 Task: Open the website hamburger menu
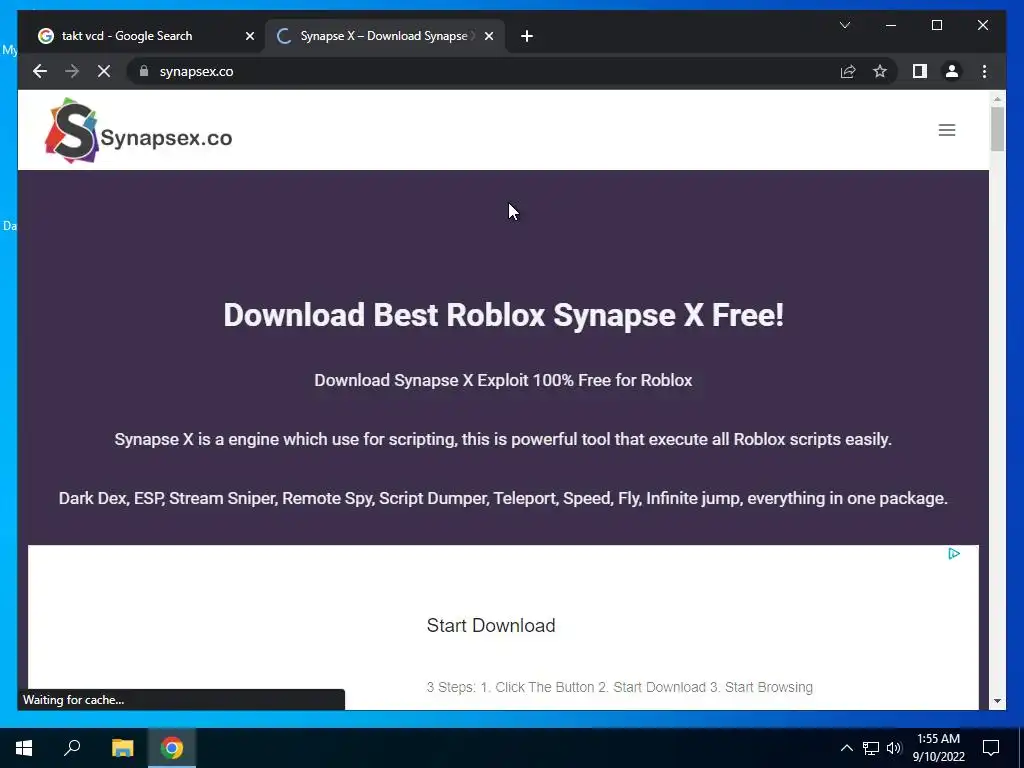[x=947, y=130]
